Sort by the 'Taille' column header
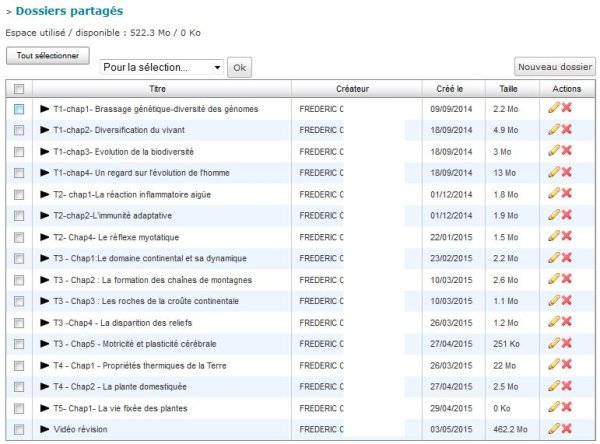The image size is (600, 444). pyautogui.click(x=510, y=89)
